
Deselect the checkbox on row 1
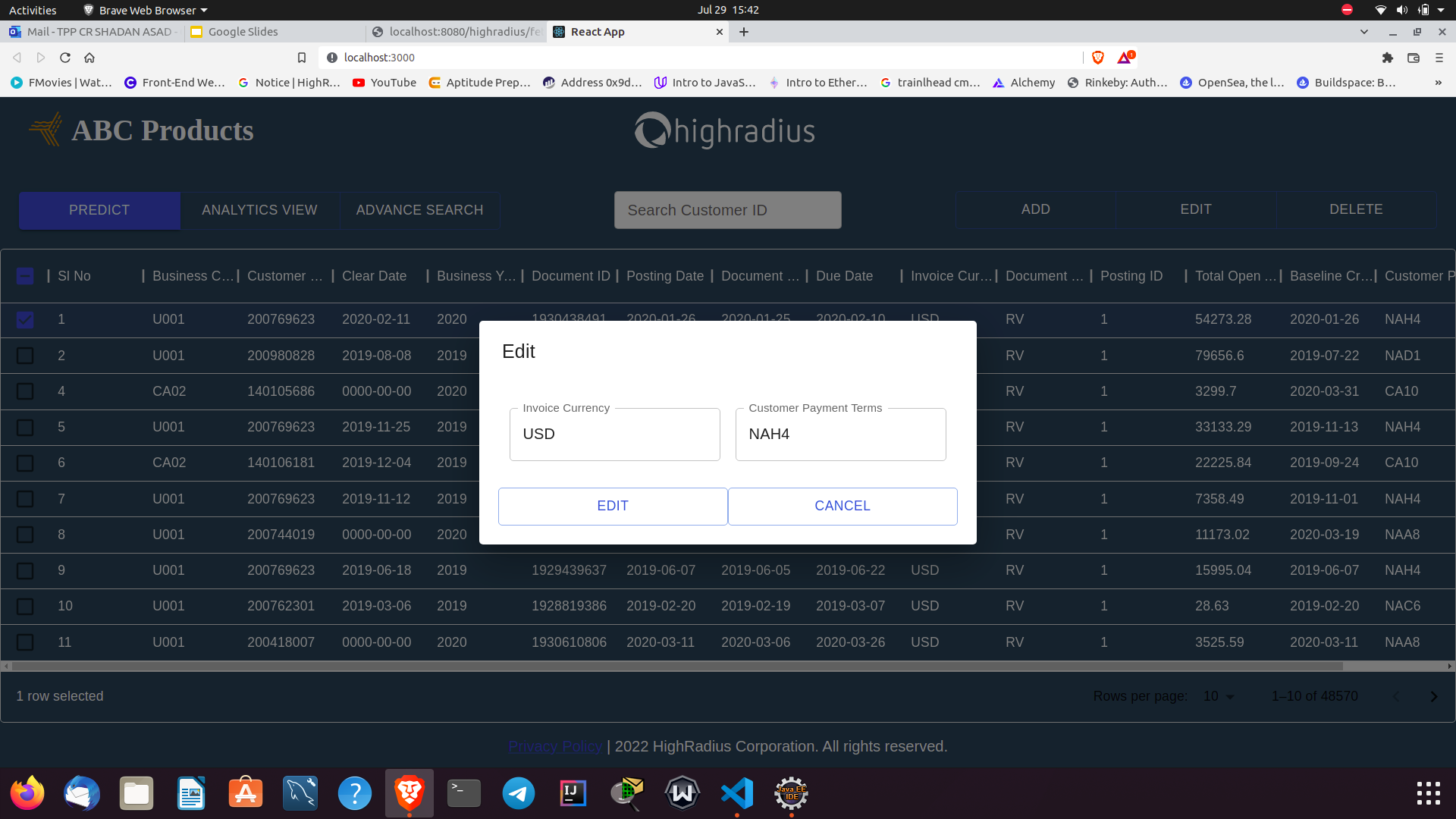click(25, 319)
